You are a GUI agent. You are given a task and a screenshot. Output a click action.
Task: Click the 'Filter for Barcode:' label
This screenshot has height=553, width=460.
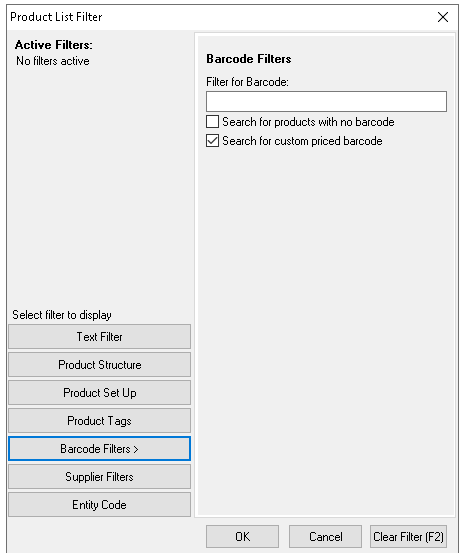click(x=247, y=82)
